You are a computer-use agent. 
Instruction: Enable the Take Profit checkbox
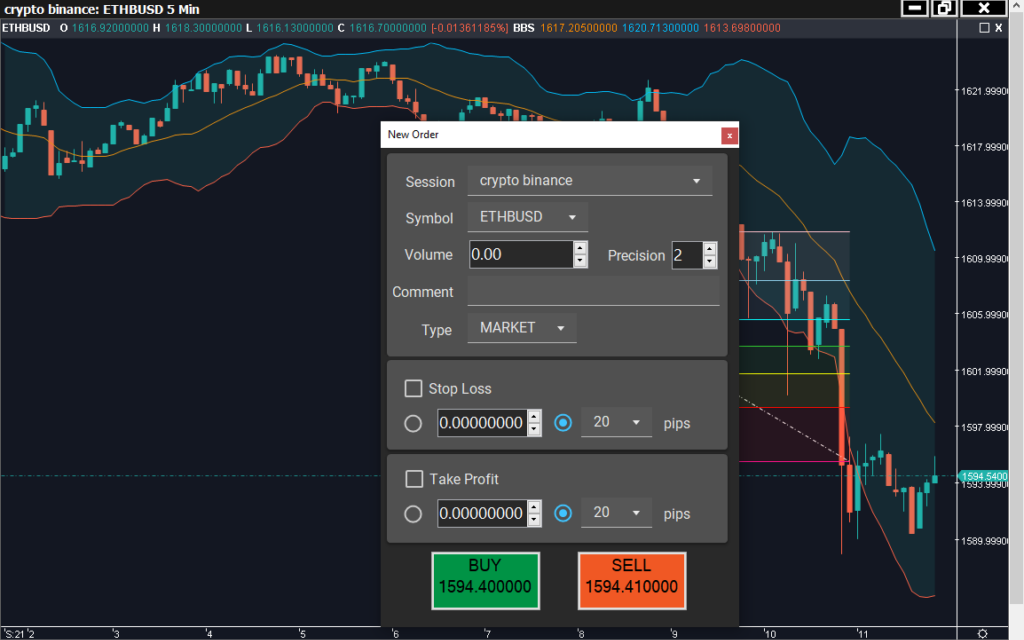[413, 479]
